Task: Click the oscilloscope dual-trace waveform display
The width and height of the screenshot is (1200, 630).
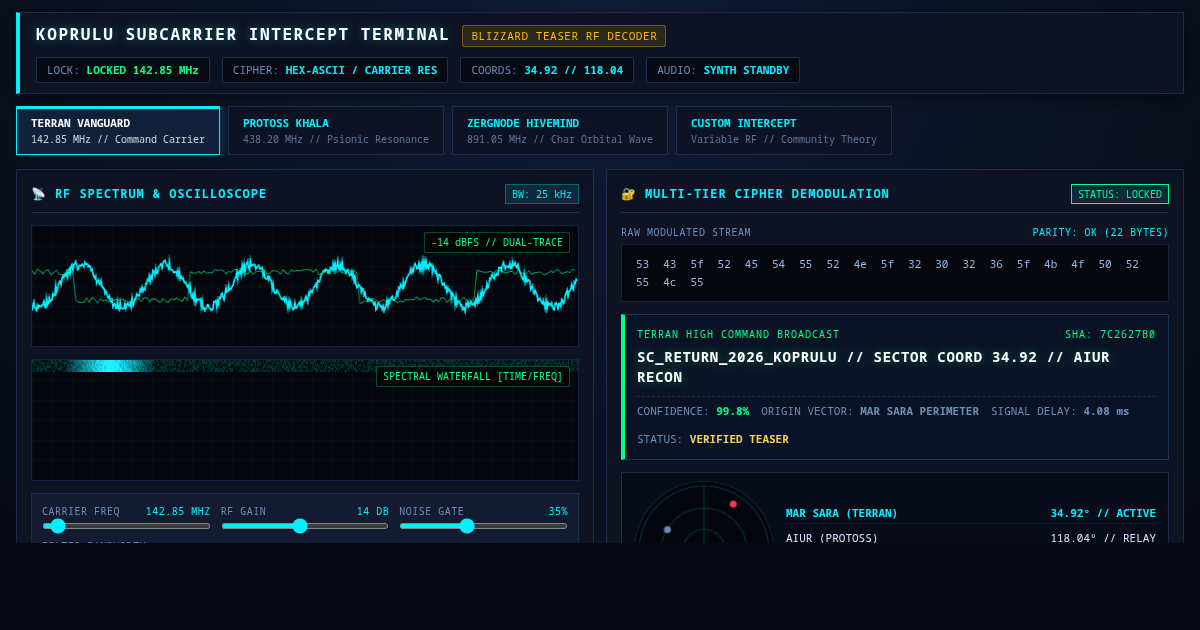Action: click(x=305, y=286)
